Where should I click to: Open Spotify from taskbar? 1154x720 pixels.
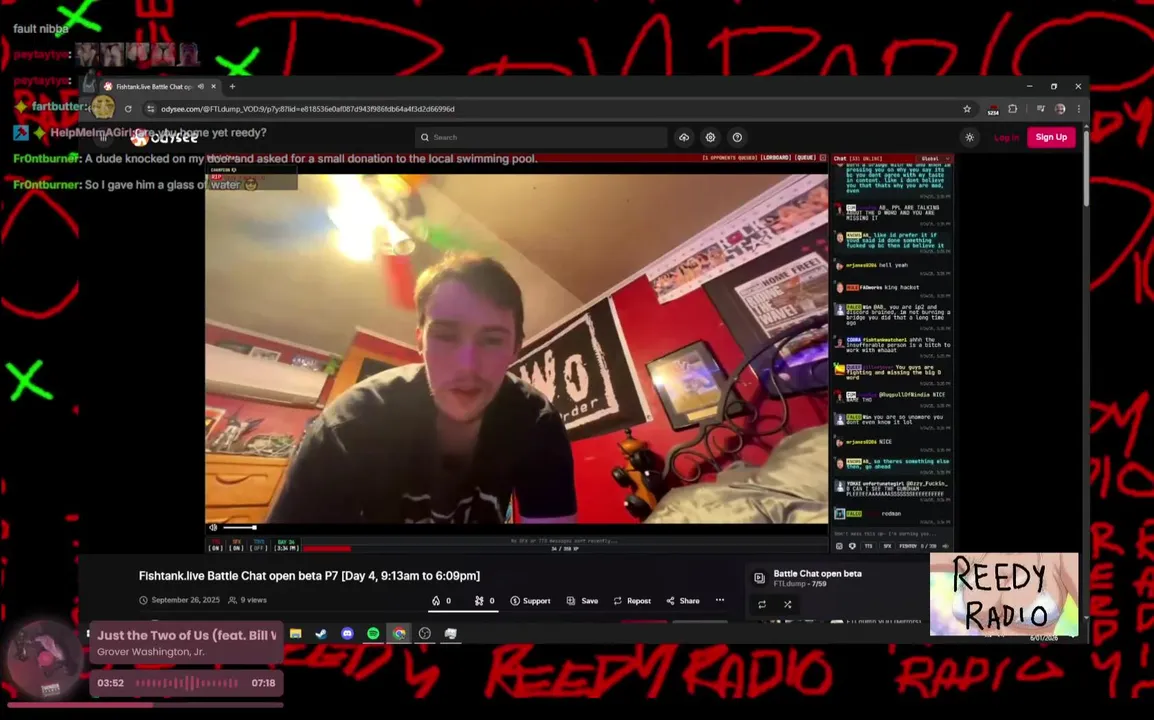click(373, 634)
